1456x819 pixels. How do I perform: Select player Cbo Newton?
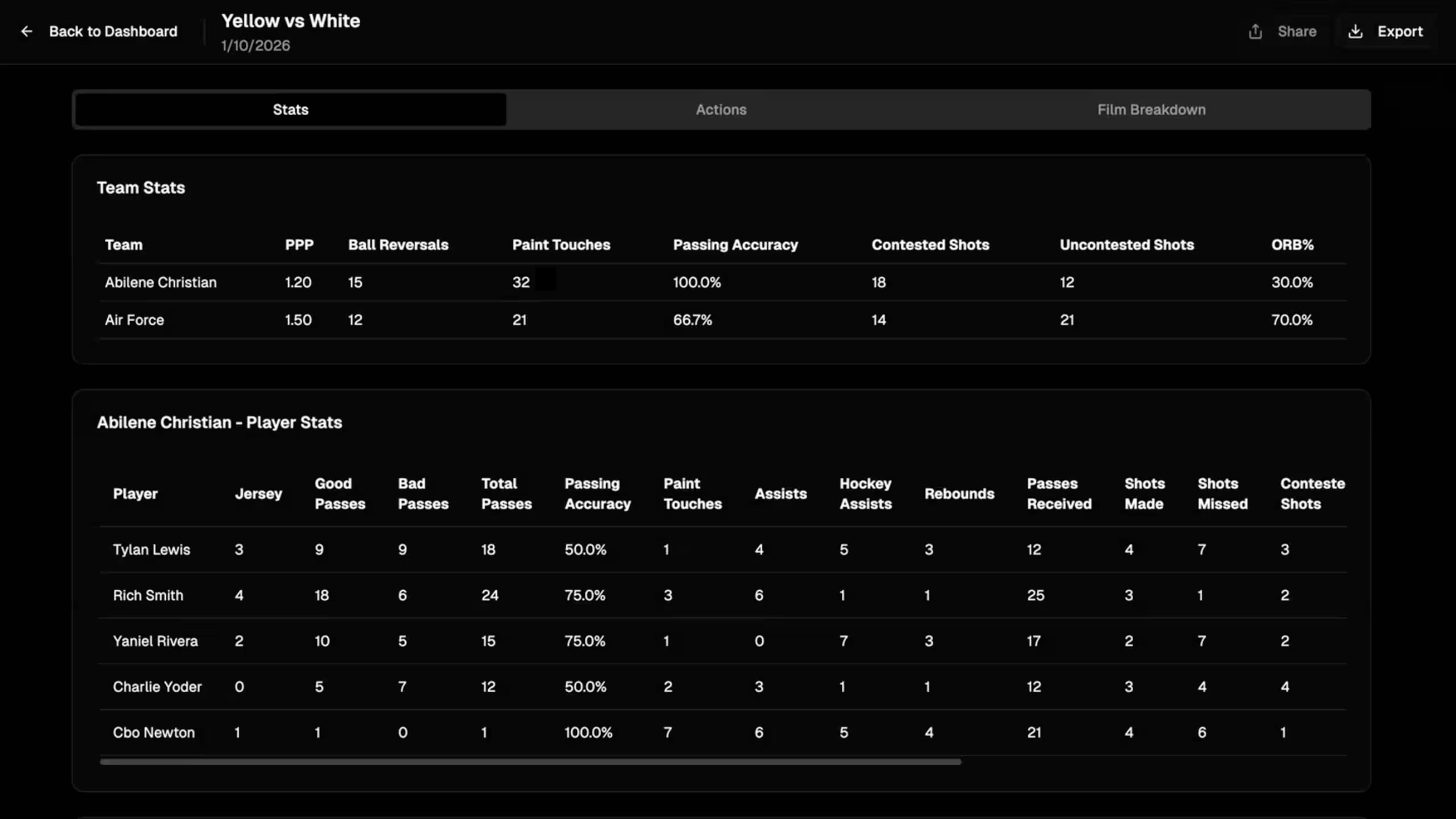click(154, 733)
